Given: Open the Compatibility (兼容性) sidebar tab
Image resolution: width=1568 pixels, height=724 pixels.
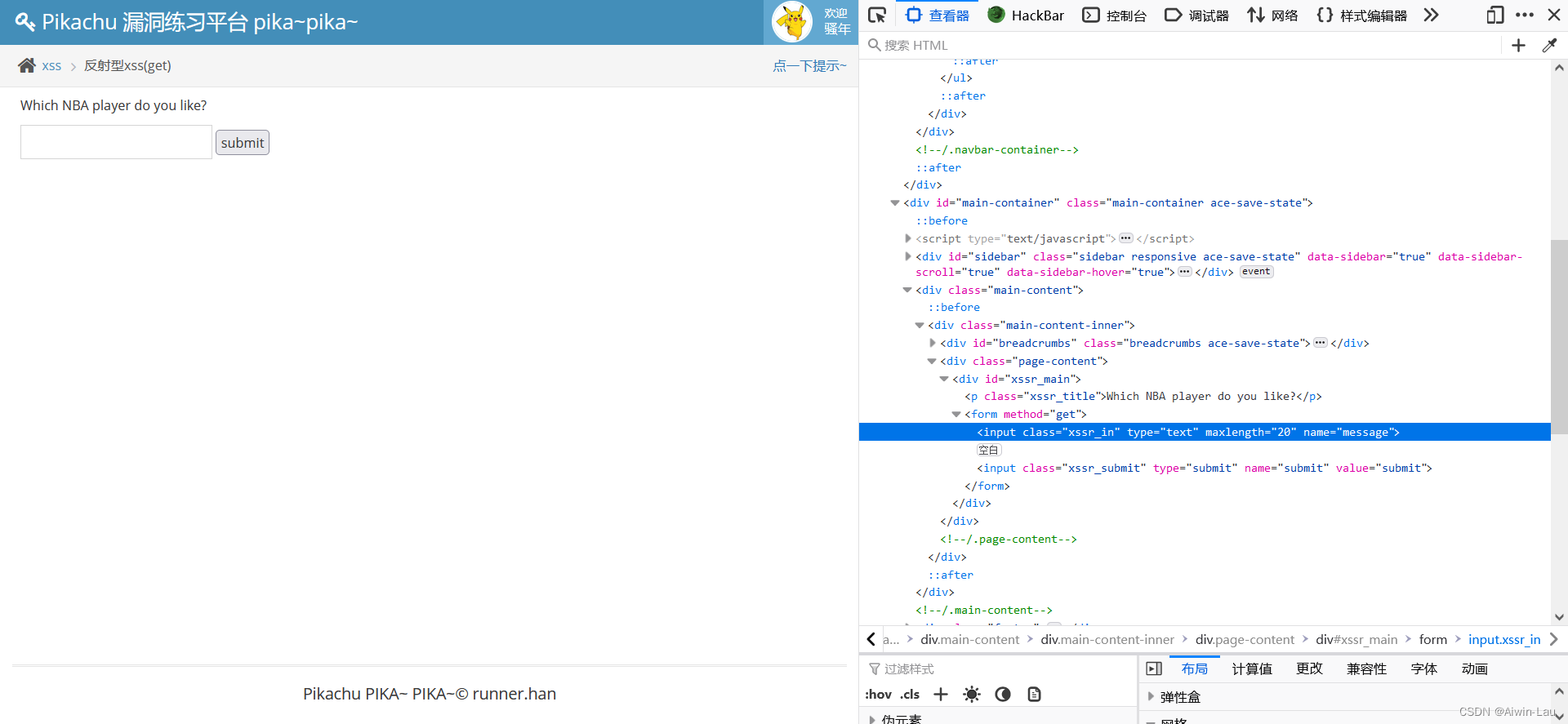Looking at the screenshot, I should click(x=1366, y=669).
